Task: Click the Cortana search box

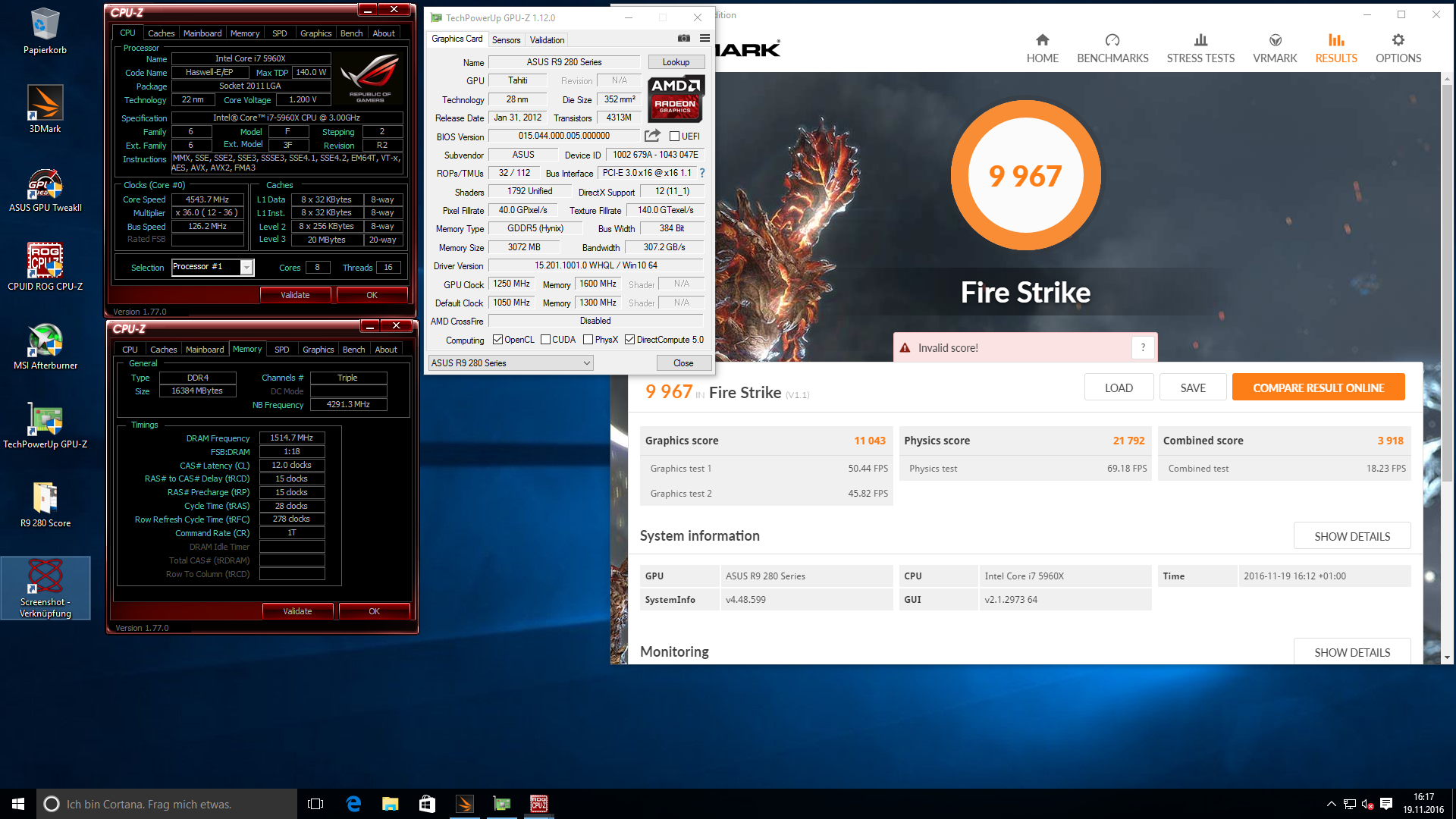Action: click(x=167, y=804)
